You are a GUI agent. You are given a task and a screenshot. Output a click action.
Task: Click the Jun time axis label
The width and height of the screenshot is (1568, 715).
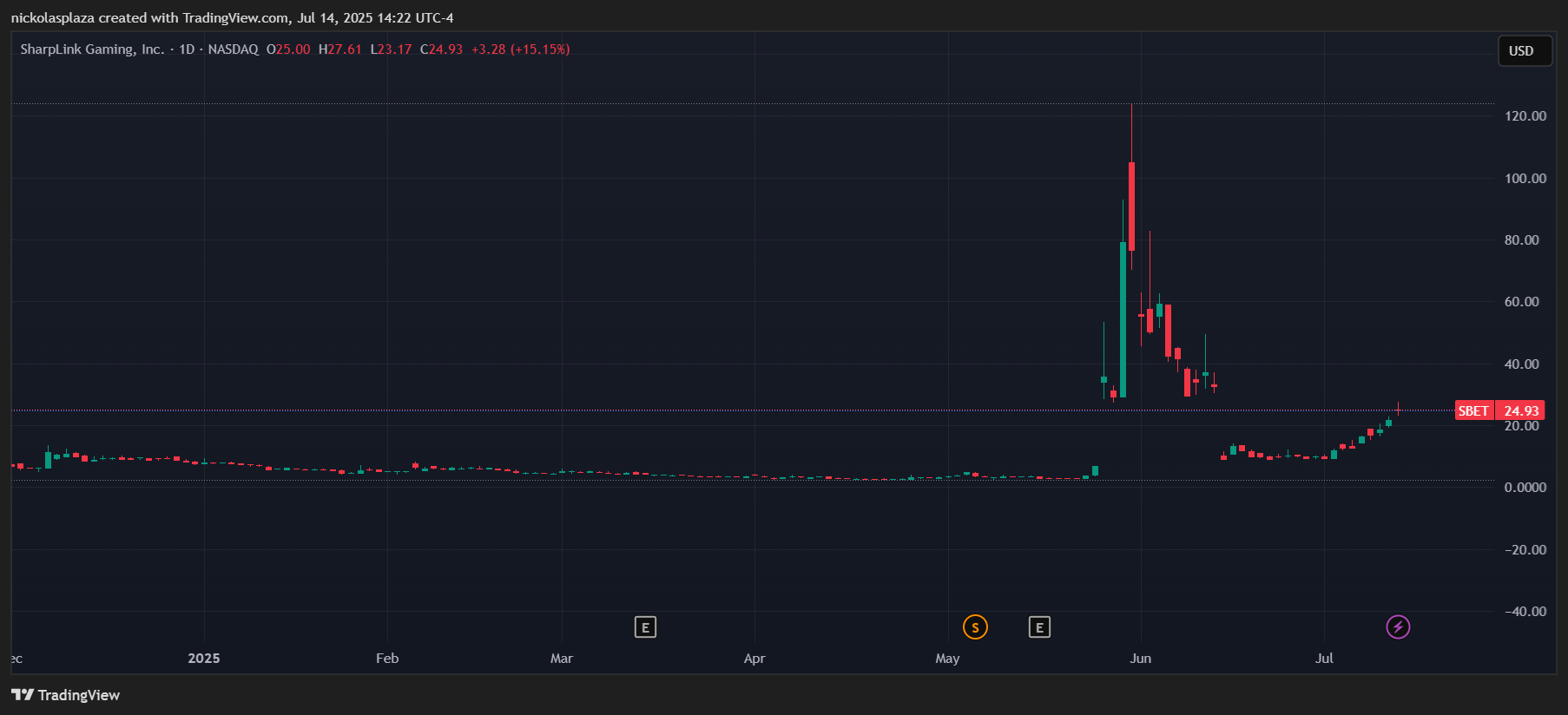pyautogui.click(x=1141, y=659)
